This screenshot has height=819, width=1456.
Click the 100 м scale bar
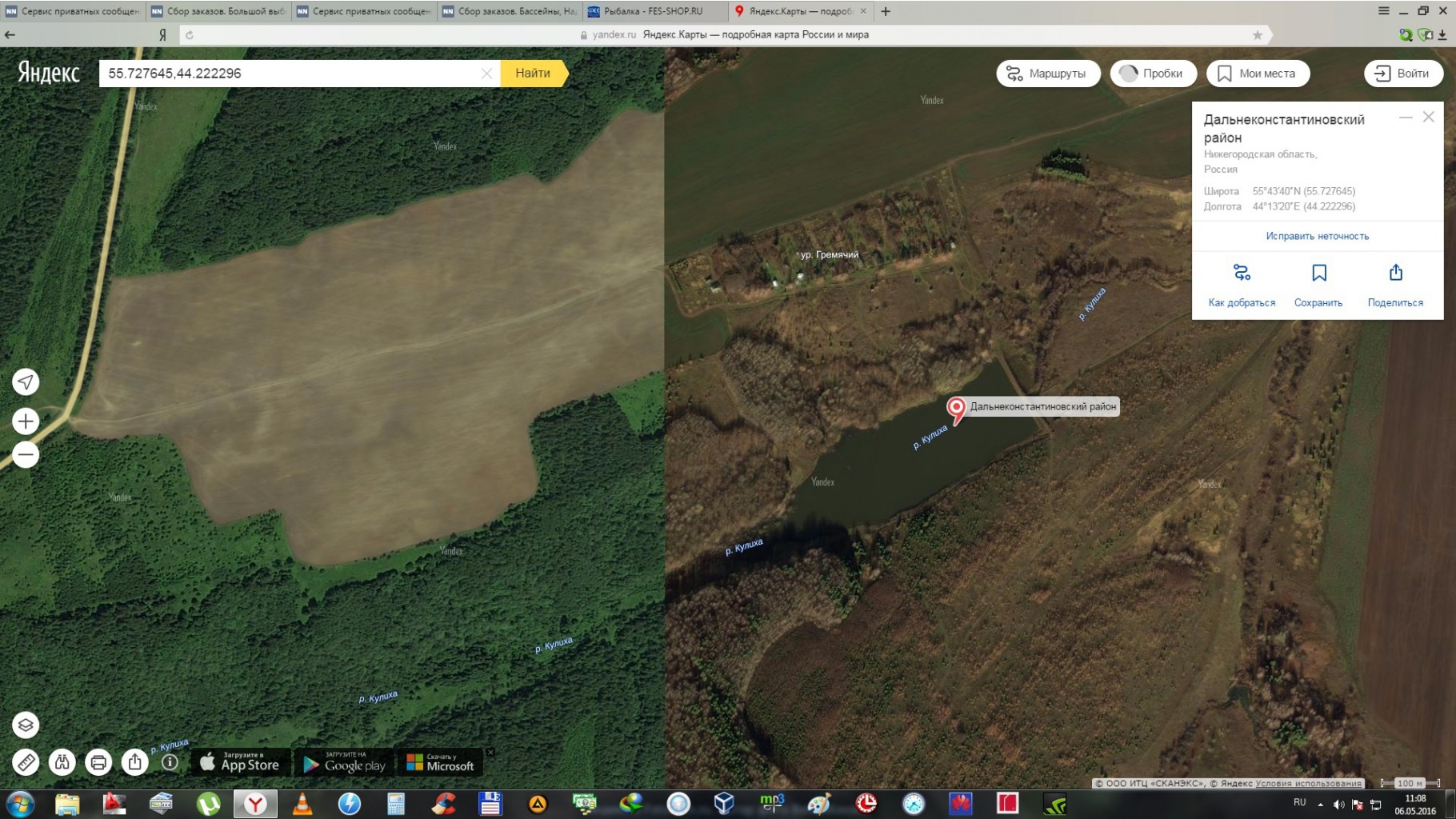[1410, 783]
